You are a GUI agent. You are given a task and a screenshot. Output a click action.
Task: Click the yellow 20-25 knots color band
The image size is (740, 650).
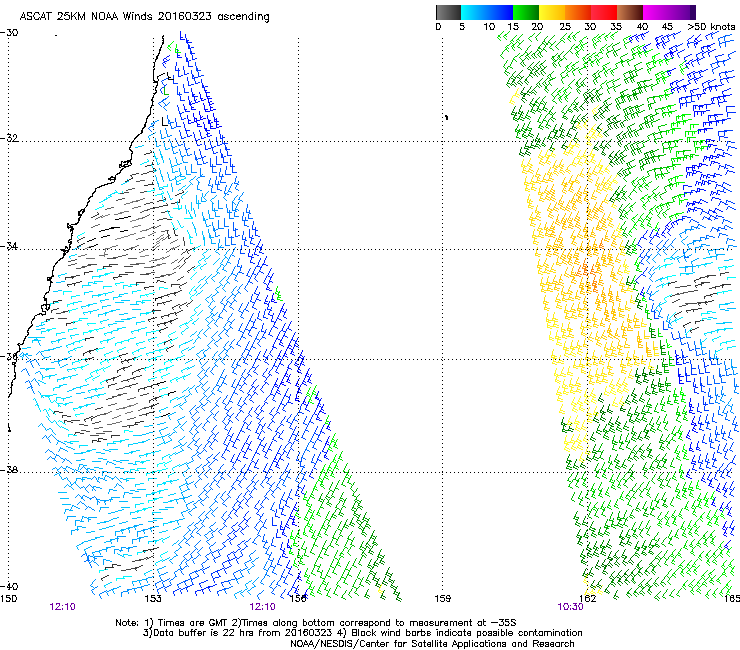pos(552,12)
